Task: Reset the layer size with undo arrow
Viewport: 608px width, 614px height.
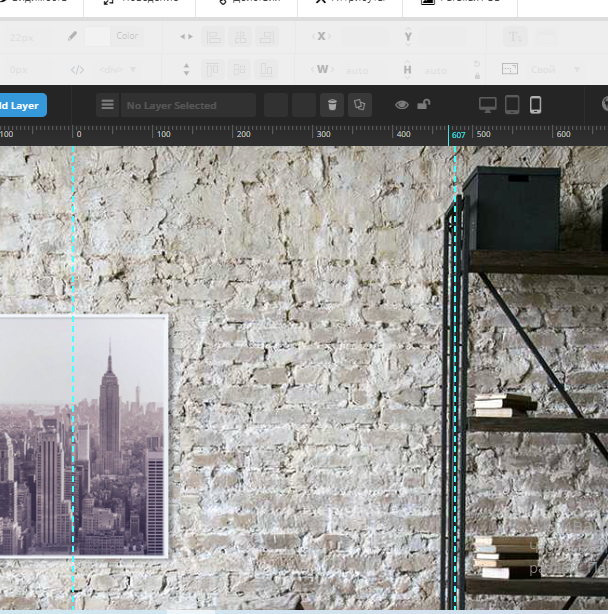Action: (477, 63)
